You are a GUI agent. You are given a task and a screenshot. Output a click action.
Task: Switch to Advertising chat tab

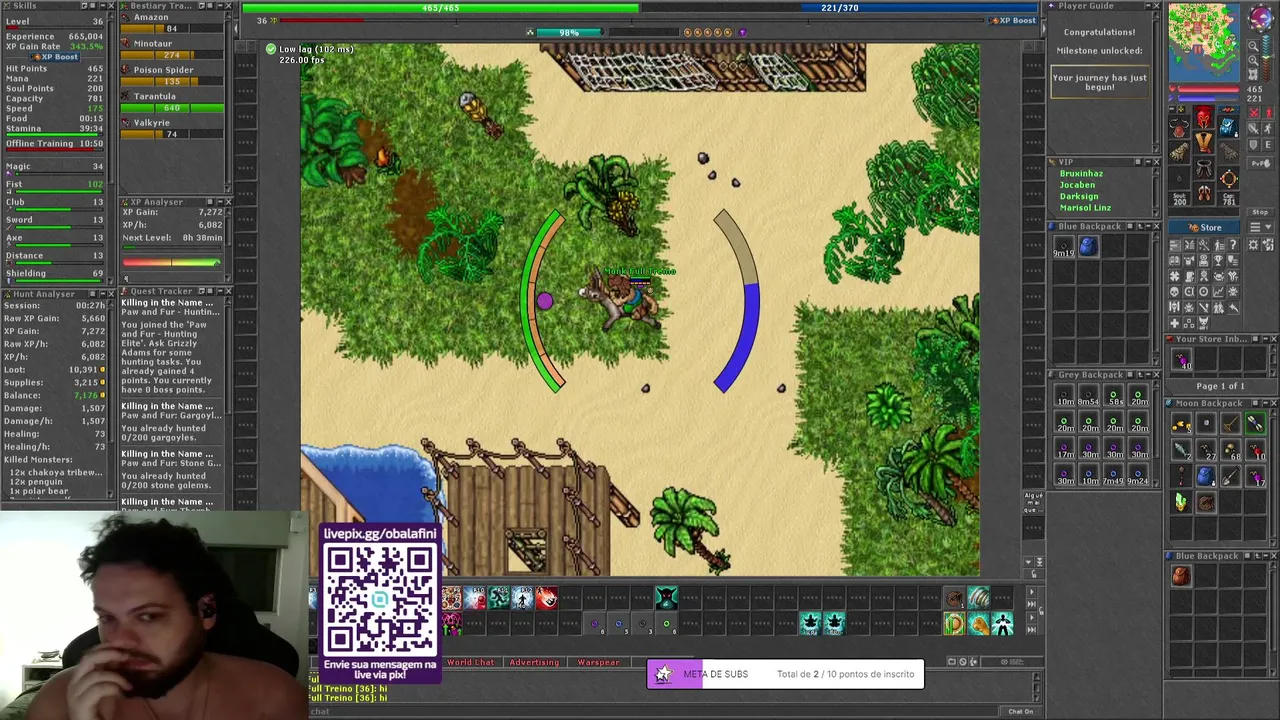534,662
